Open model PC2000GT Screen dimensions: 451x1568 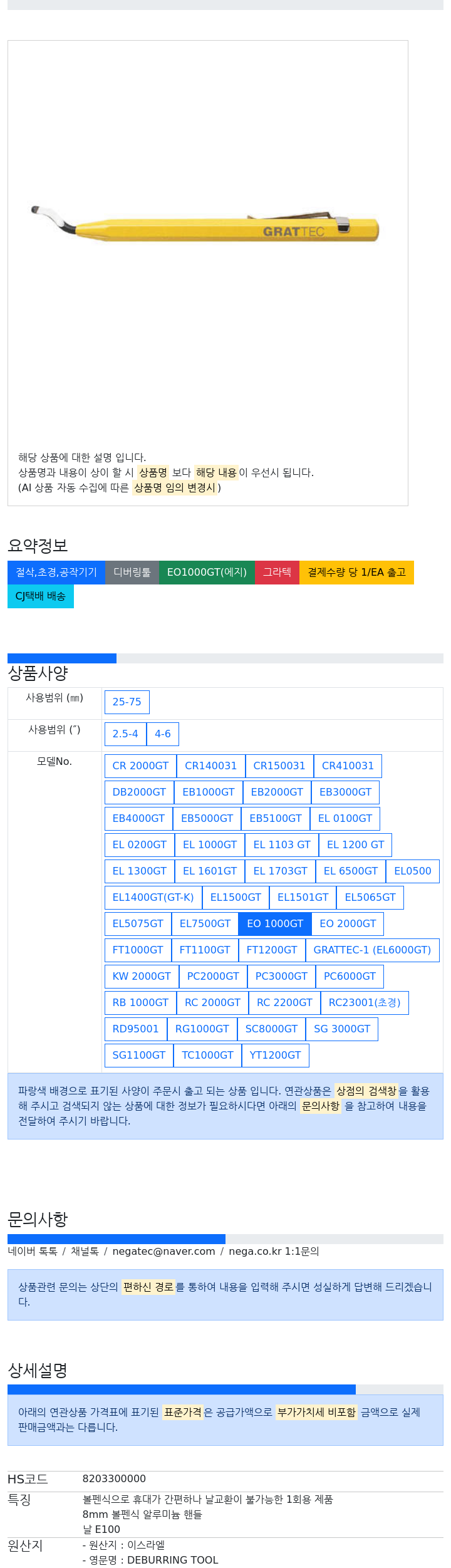(x=213, y=977)
